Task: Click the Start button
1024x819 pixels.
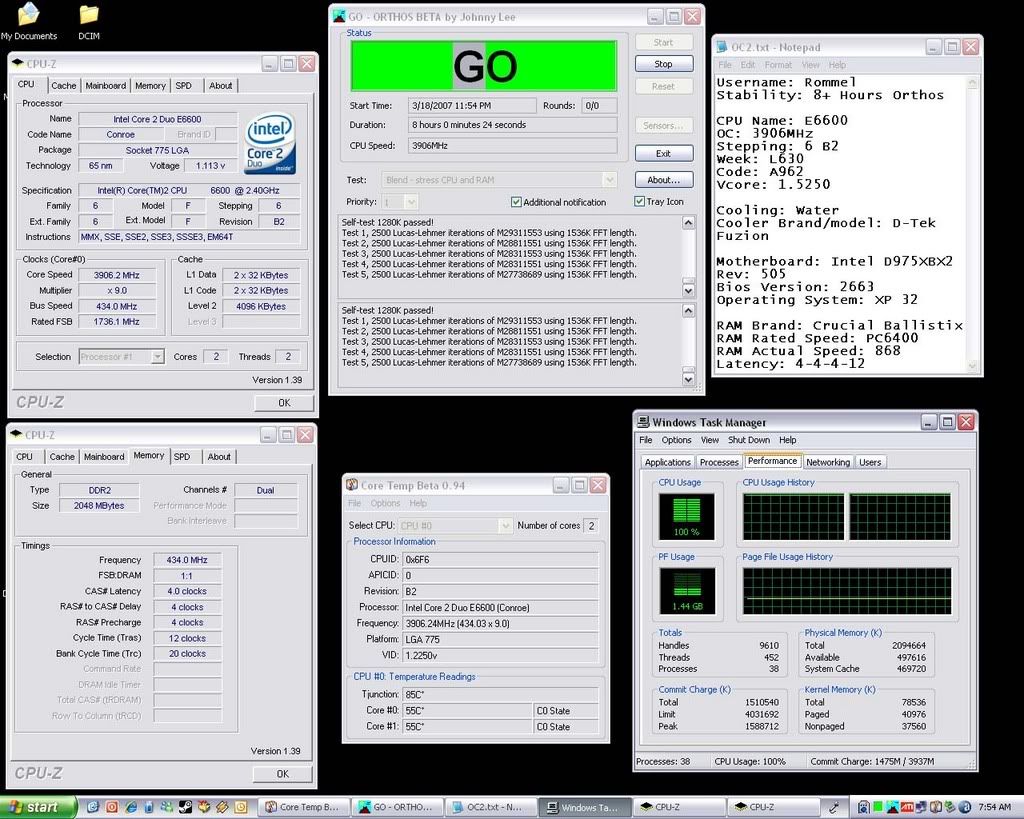Action: point(39,807)
